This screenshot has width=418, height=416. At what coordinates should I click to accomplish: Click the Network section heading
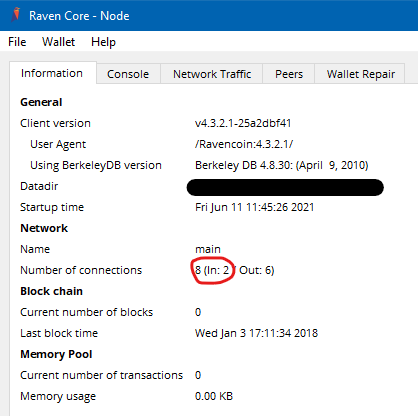(x=44, y=228)
